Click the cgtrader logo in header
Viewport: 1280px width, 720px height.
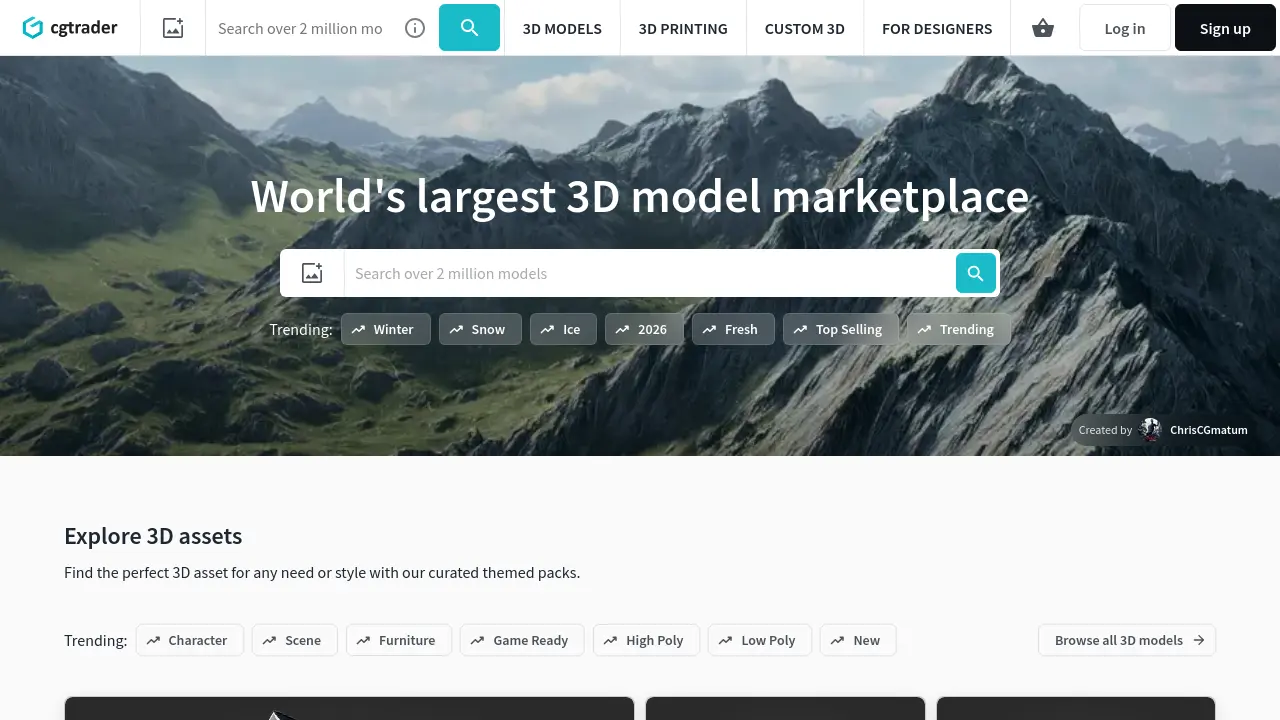70,28
